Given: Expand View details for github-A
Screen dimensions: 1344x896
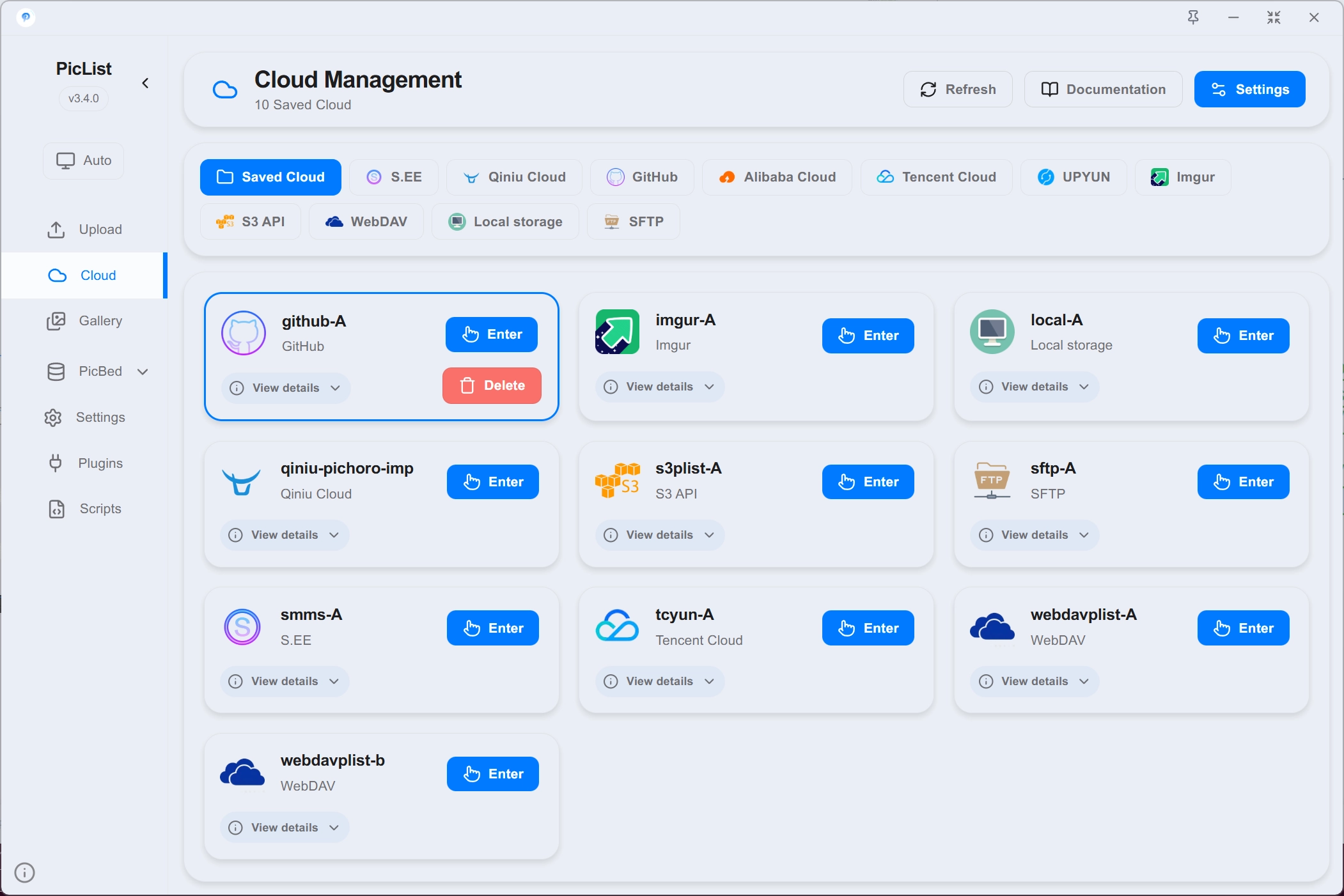Looking at the screenshot, I should click(286, 388).
